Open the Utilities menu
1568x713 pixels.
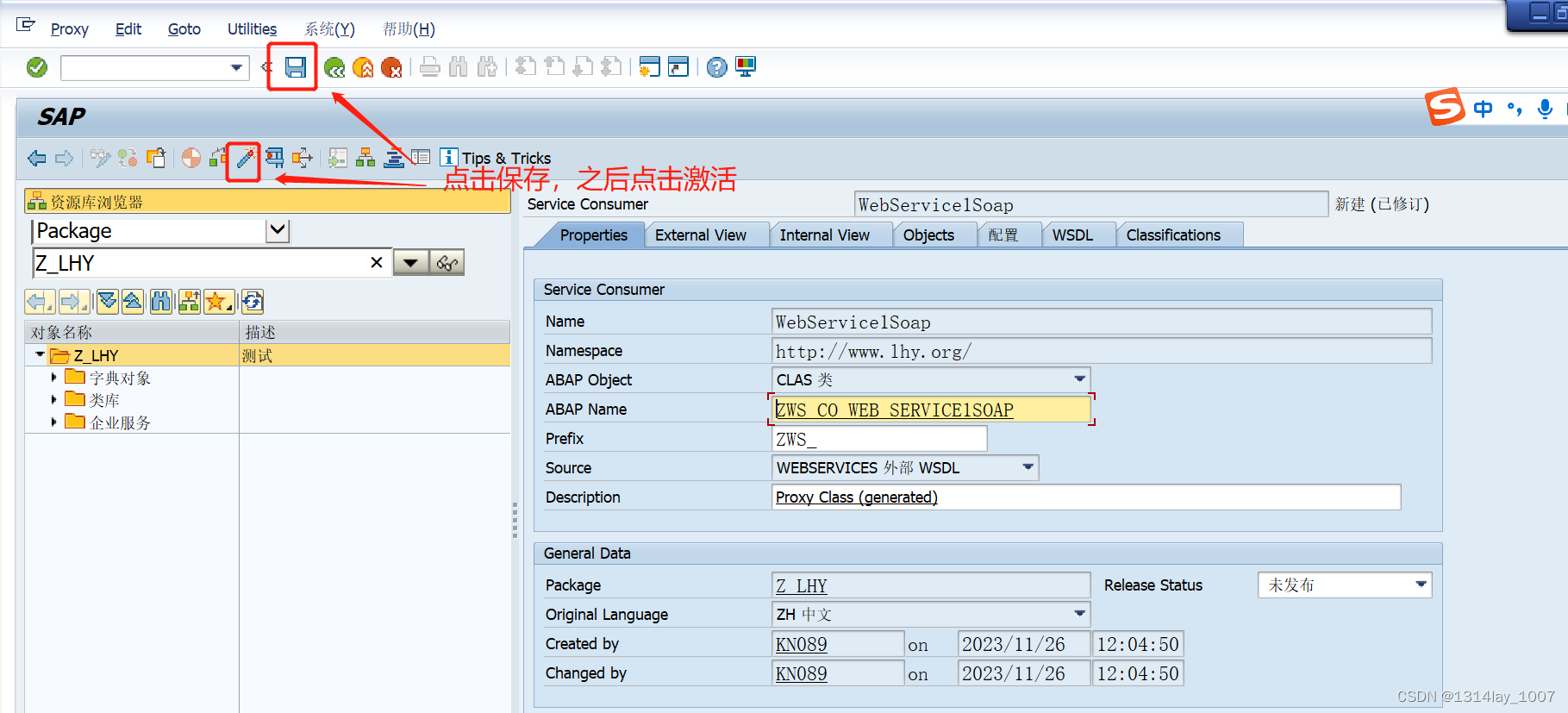click(x=252, y=29)
